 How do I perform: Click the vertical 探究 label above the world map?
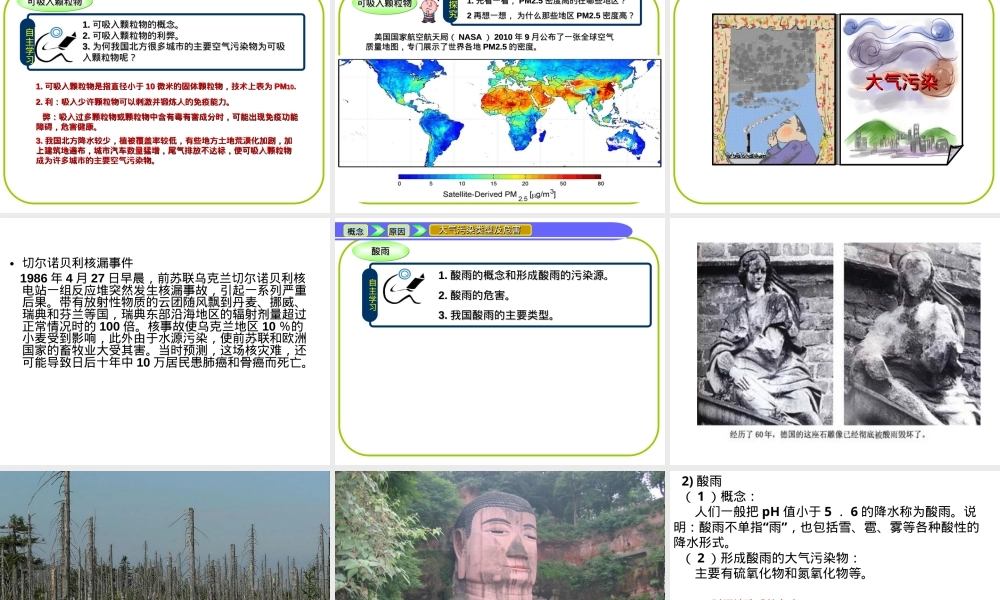pyautogui.click(x=452, y=10)
